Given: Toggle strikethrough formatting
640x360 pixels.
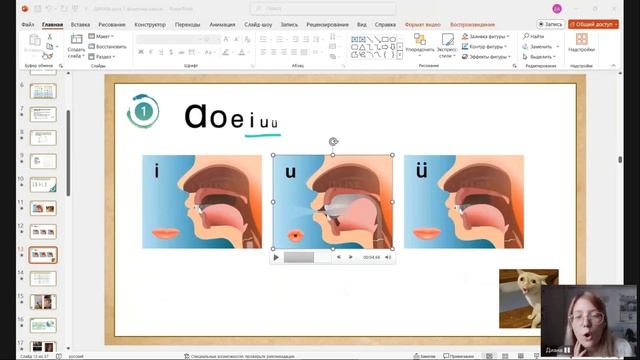Looking at the screenshot, I should tap(181, 52).
